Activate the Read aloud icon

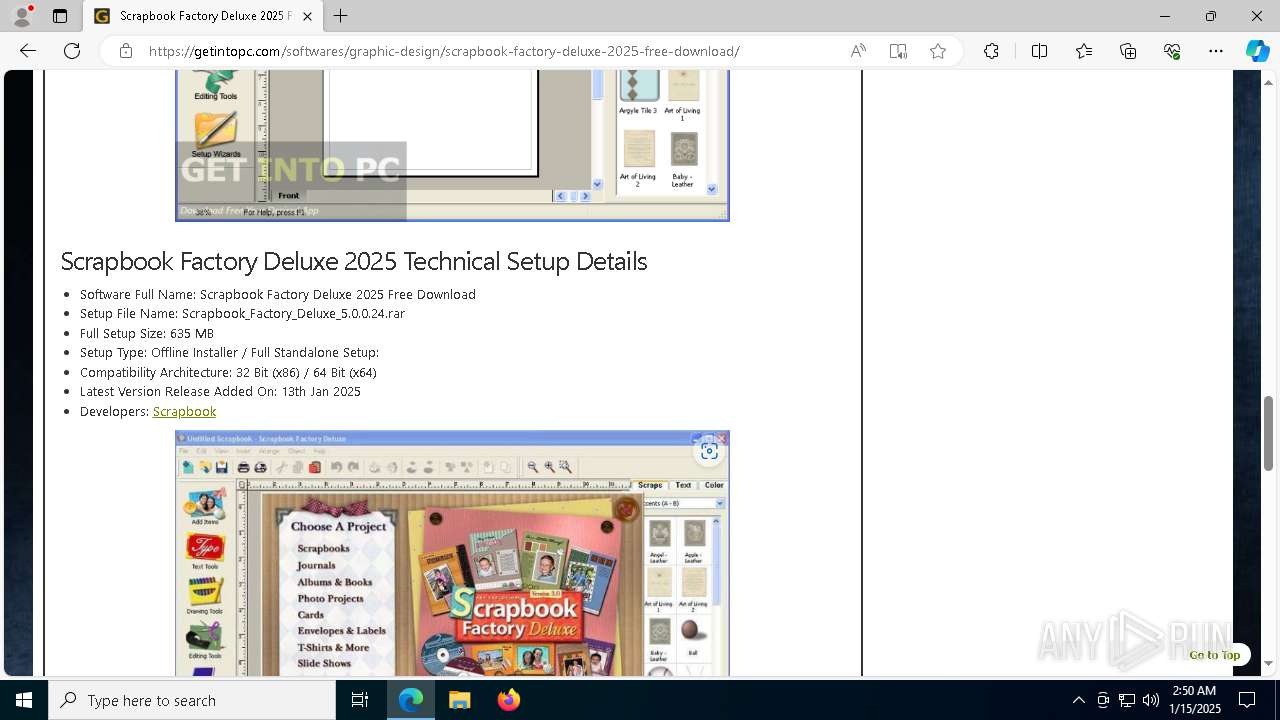858,51
